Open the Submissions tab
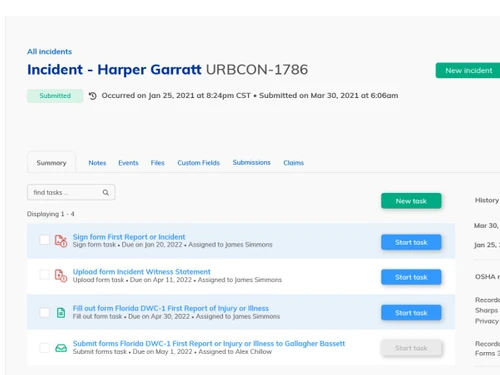 click(251, 162)
